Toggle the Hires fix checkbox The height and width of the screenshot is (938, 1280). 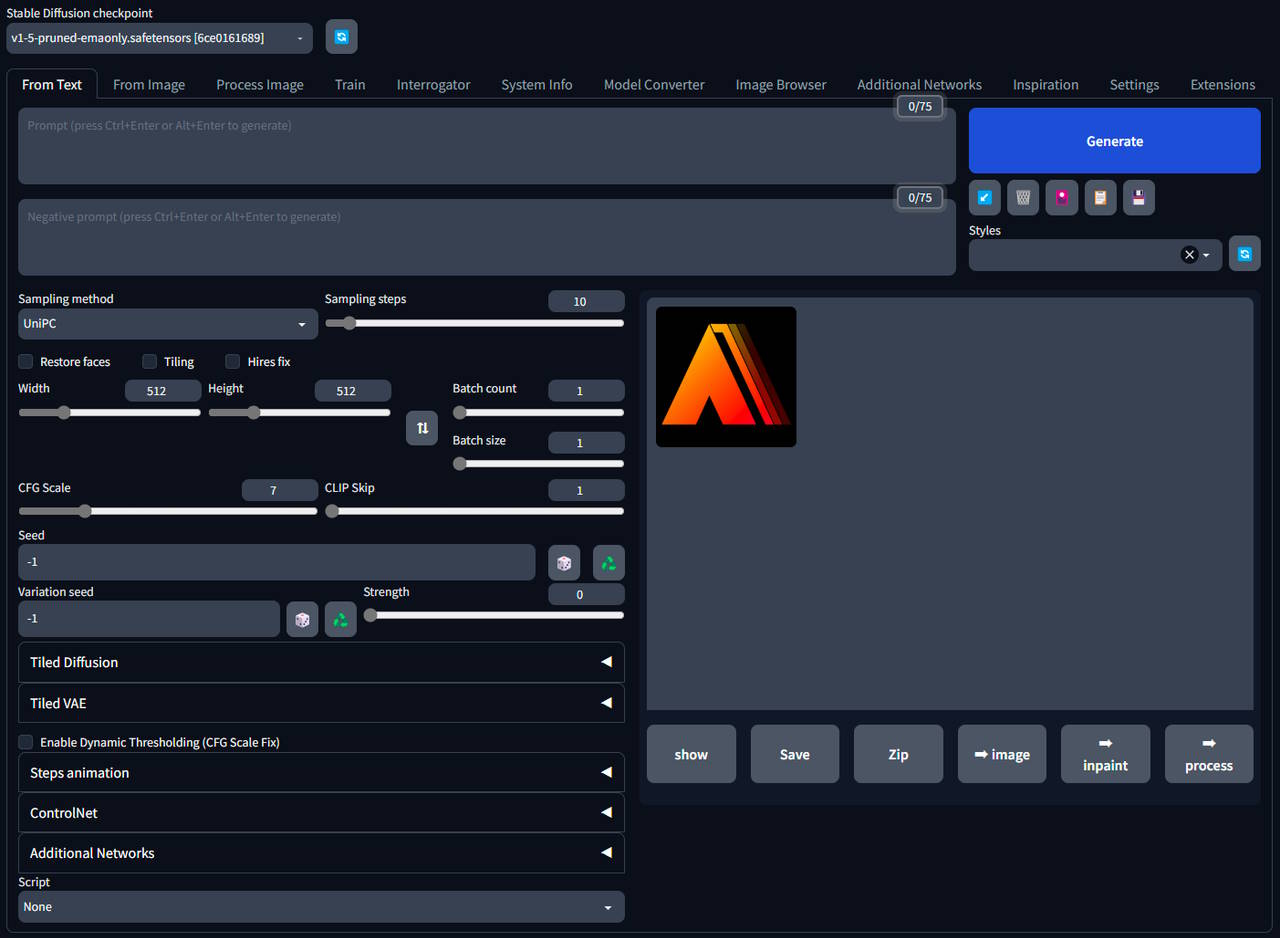coord(233,362)
